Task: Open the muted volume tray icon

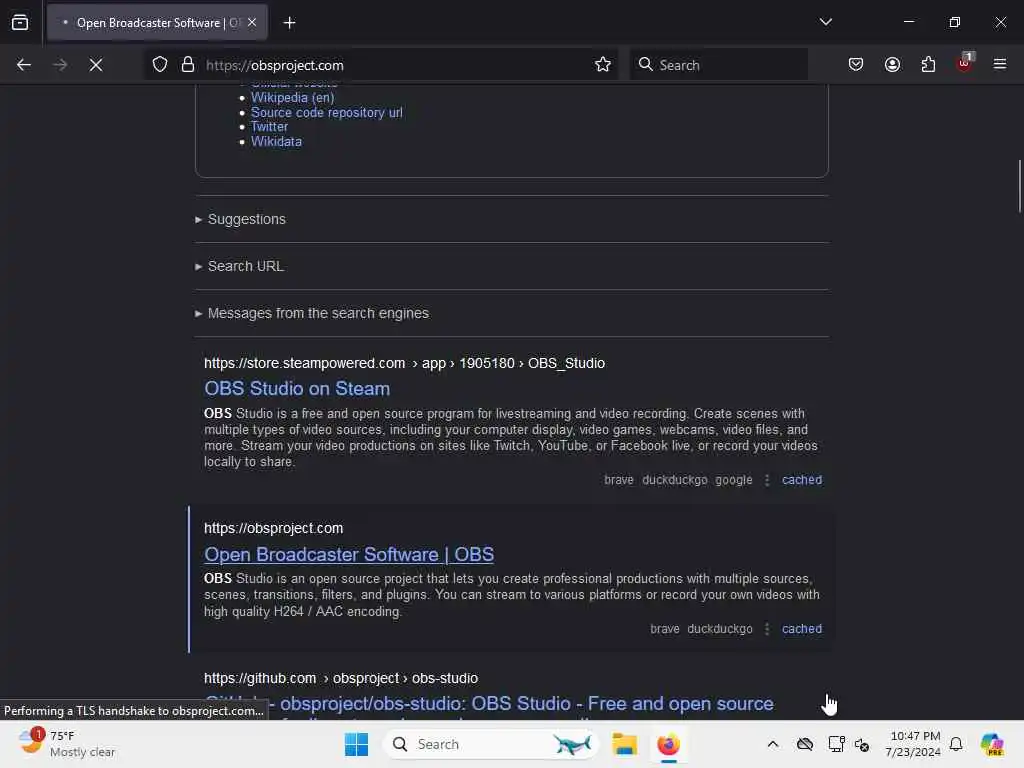Action: click(x=862, y=744)
